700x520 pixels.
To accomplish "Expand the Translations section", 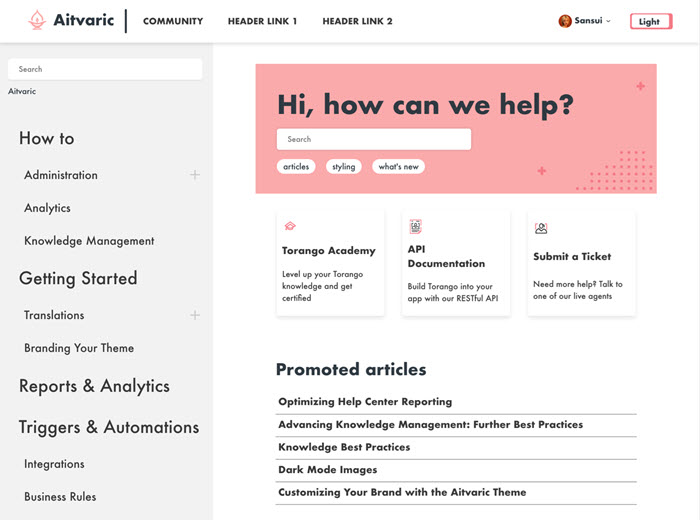I will (x=195, y=315).
